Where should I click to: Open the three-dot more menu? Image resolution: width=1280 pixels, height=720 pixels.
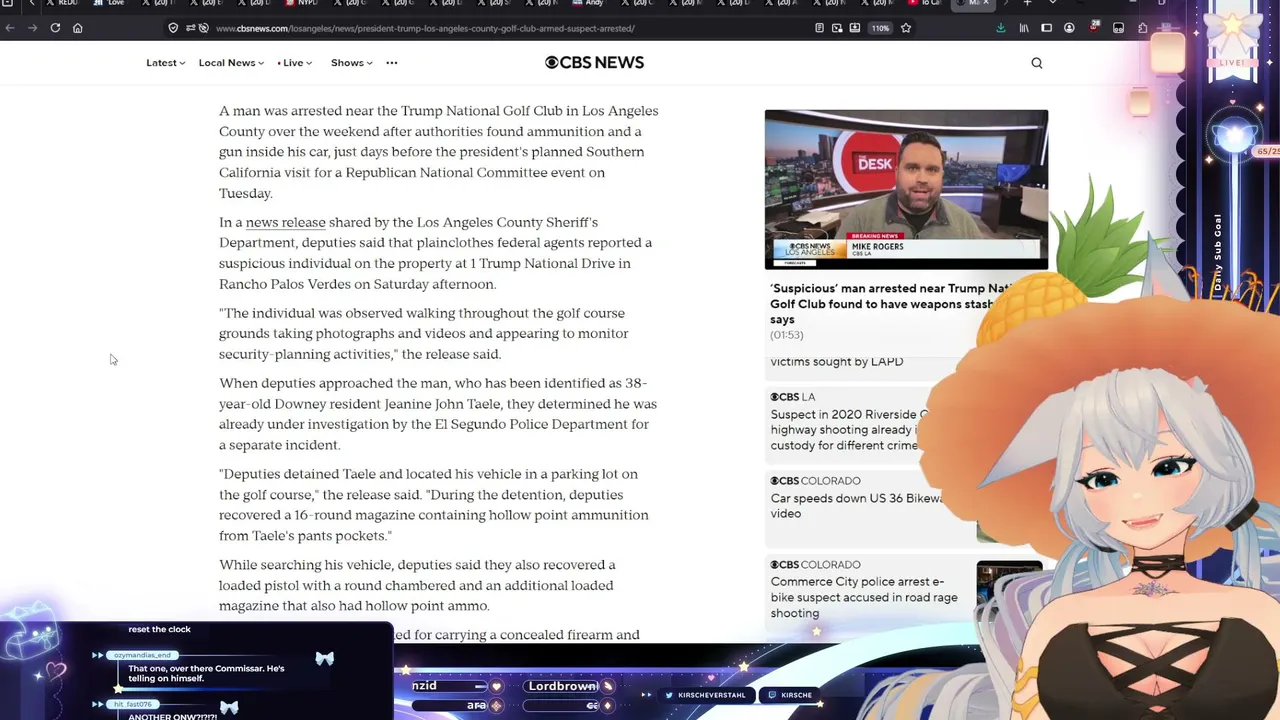click(x=392, y=63)
